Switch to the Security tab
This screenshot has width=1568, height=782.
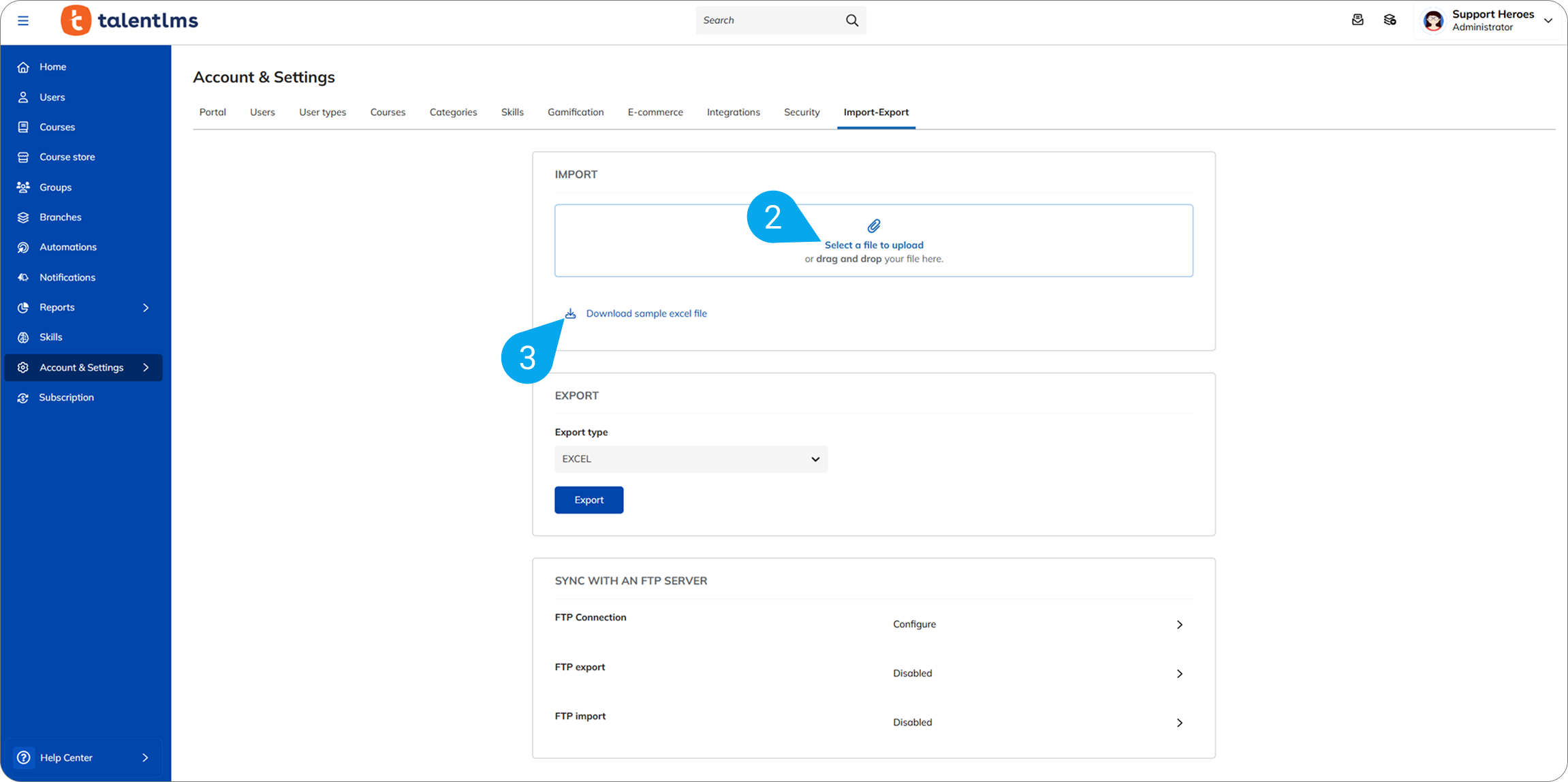pyautogui.click(x=802, y=112)
